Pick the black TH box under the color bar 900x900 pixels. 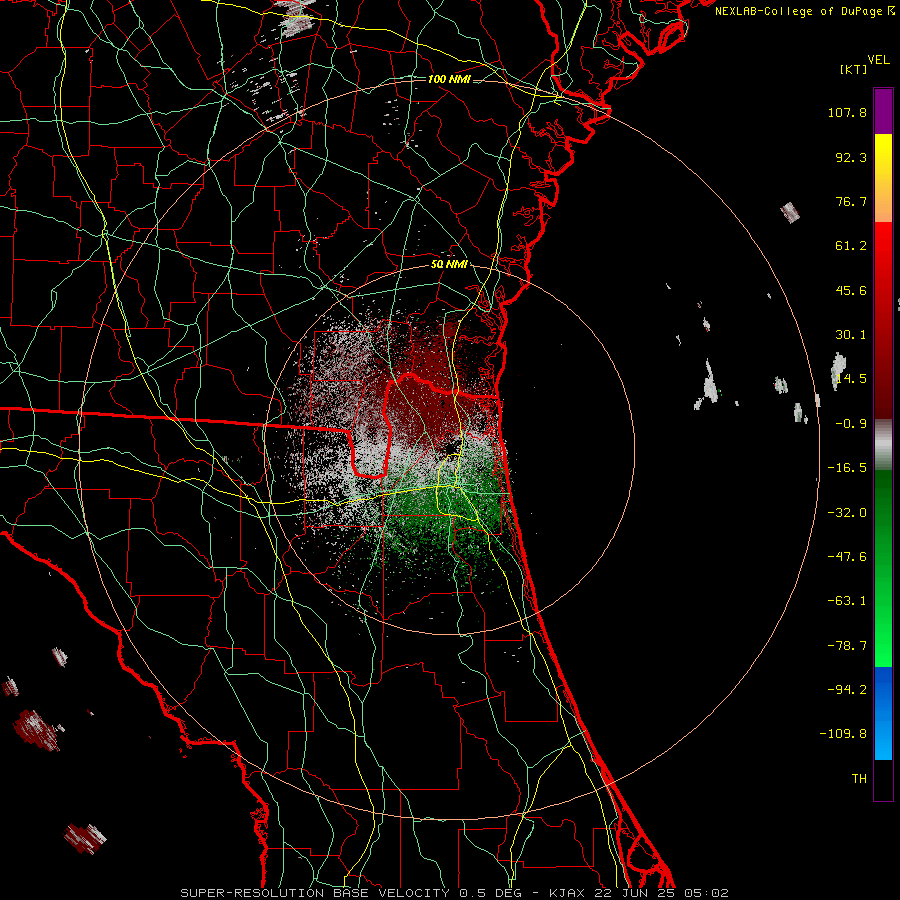point(883,780)
